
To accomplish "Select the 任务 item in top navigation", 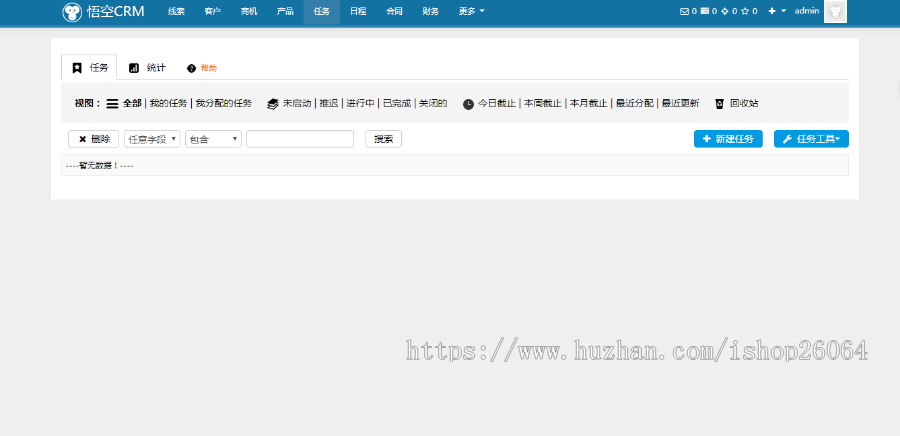I will (321, 11).
